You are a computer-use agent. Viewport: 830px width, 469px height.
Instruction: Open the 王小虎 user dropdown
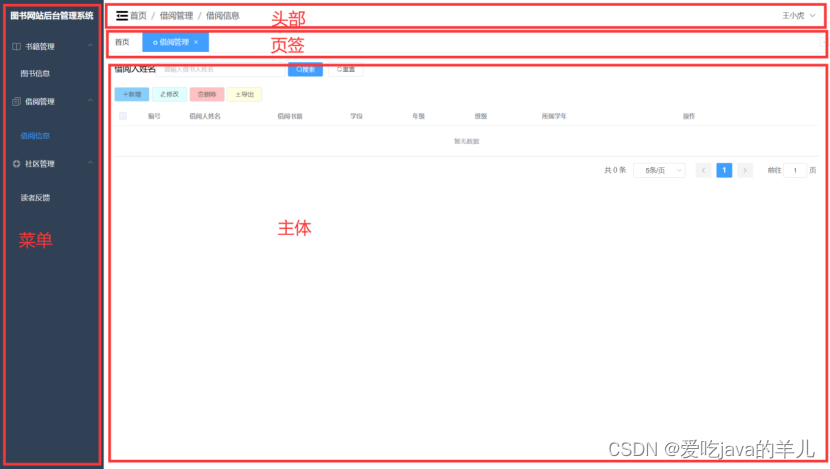click(x=799, y=16)
